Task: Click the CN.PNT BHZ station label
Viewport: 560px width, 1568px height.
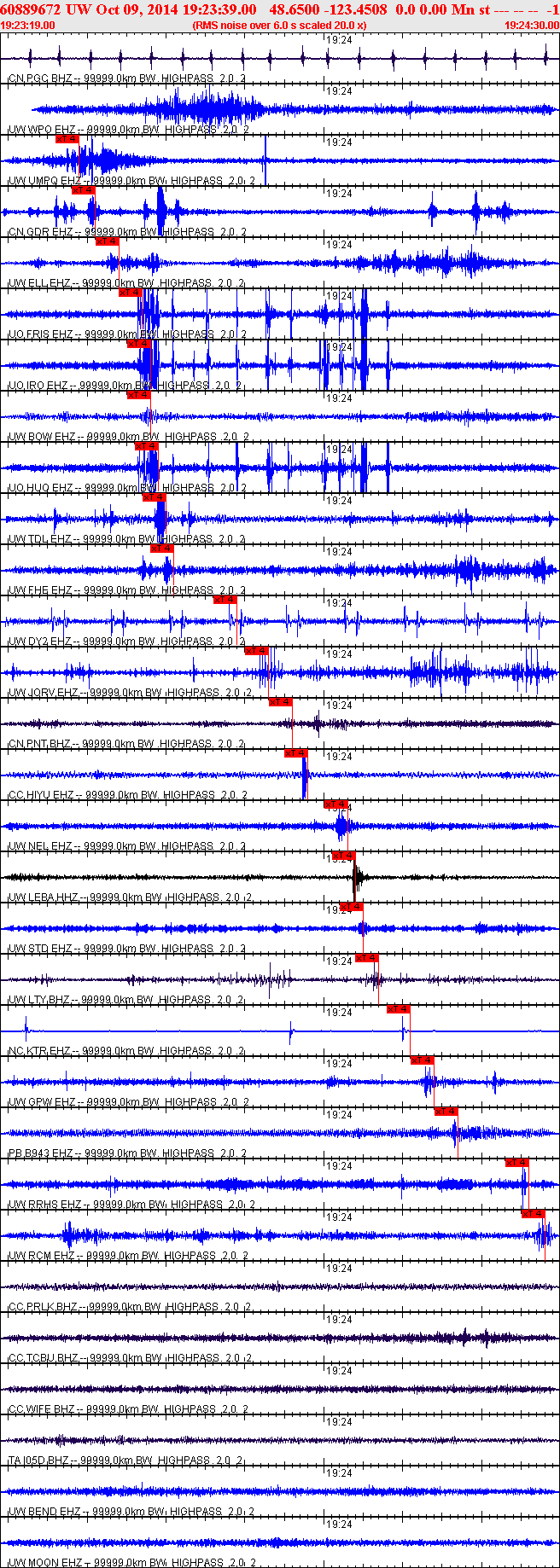Action: point(39,744)
